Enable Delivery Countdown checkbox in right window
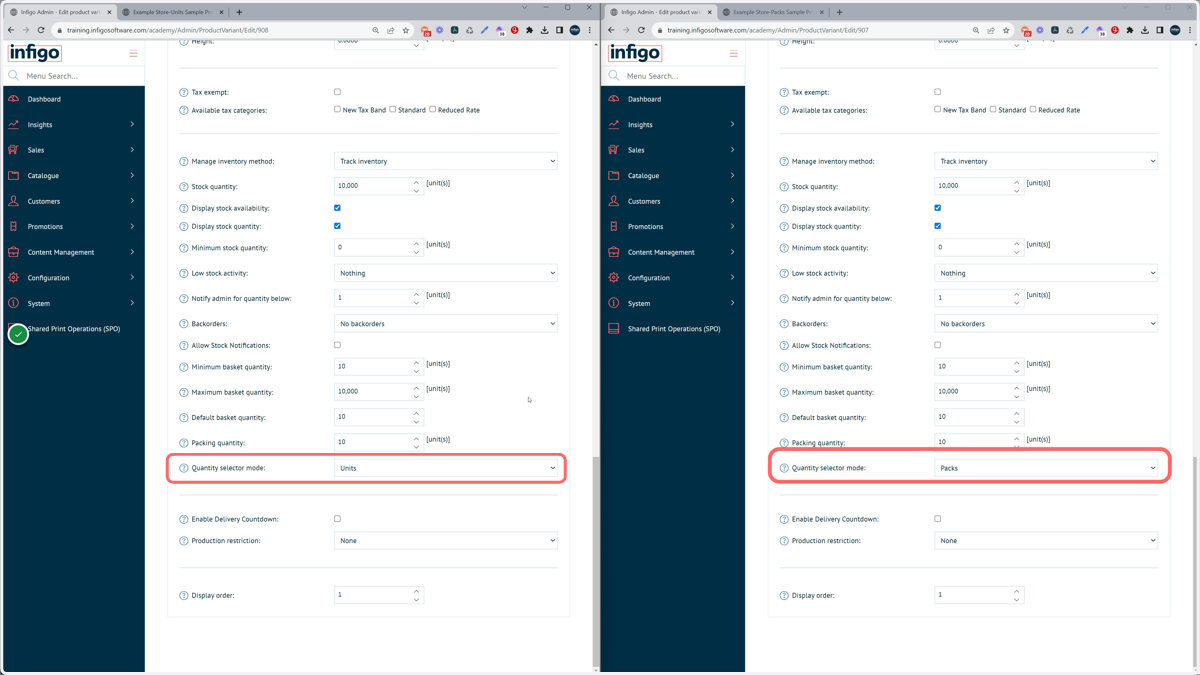This screenshot has height=675, width=1200. point(937,519)
